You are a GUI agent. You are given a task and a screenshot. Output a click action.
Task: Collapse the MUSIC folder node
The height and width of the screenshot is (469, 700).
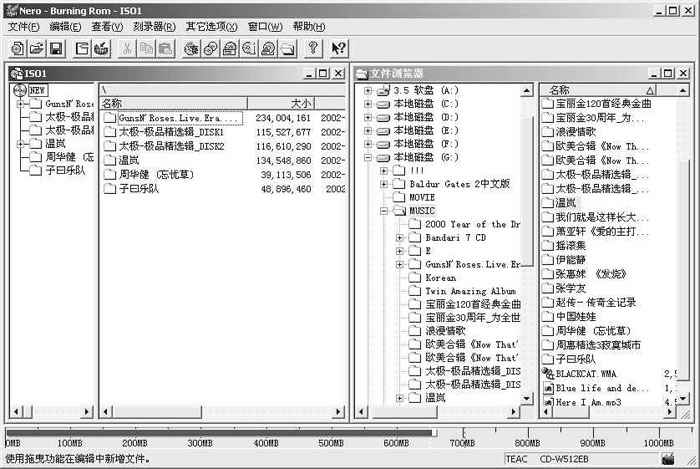[383, 211]
